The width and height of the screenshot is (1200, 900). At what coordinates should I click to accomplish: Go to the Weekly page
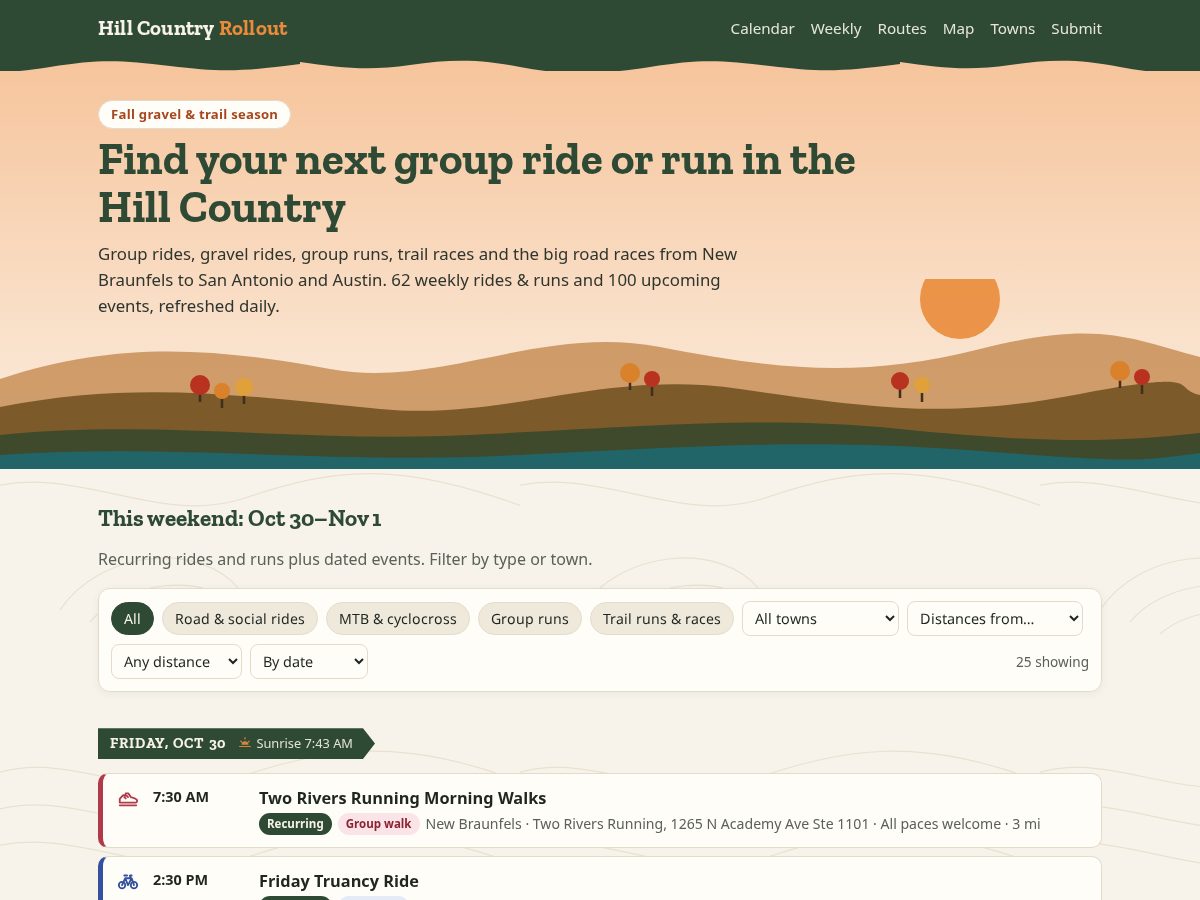[836, 29]
